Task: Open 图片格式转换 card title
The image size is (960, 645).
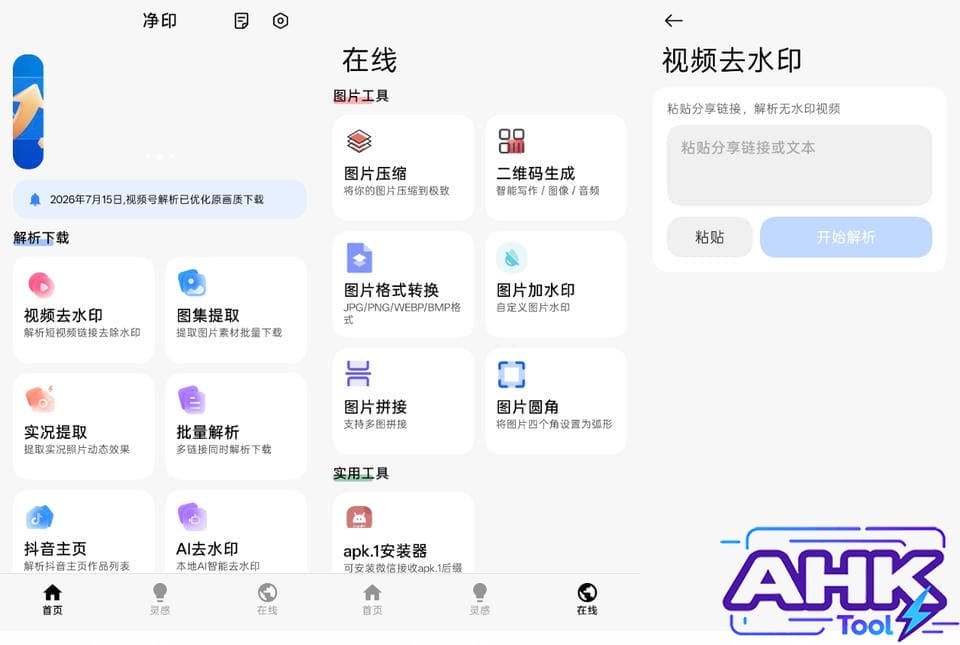Action: click(x=391, y=290)
